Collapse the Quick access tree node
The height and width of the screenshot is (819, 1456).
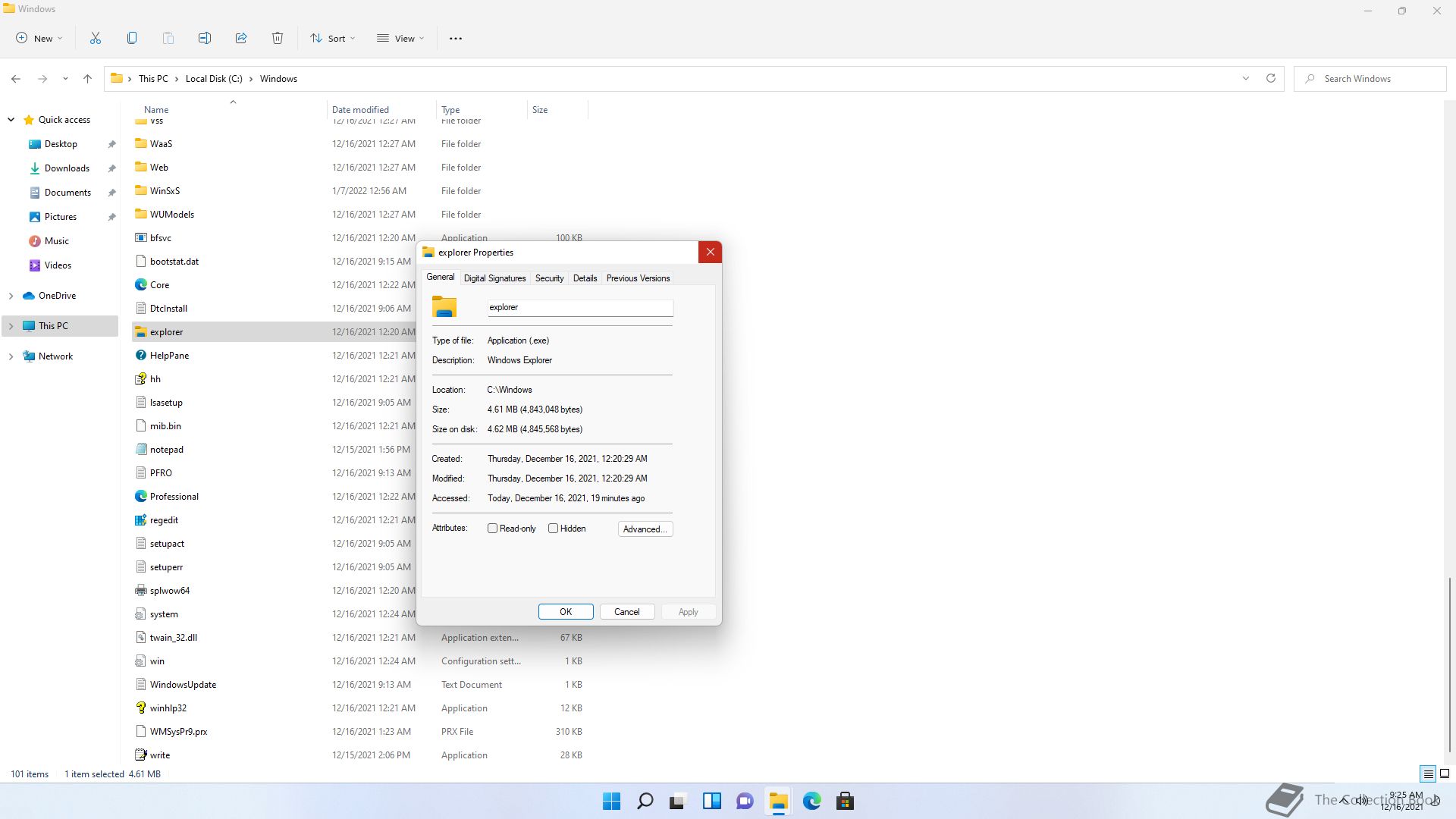[x=11, y=120]
